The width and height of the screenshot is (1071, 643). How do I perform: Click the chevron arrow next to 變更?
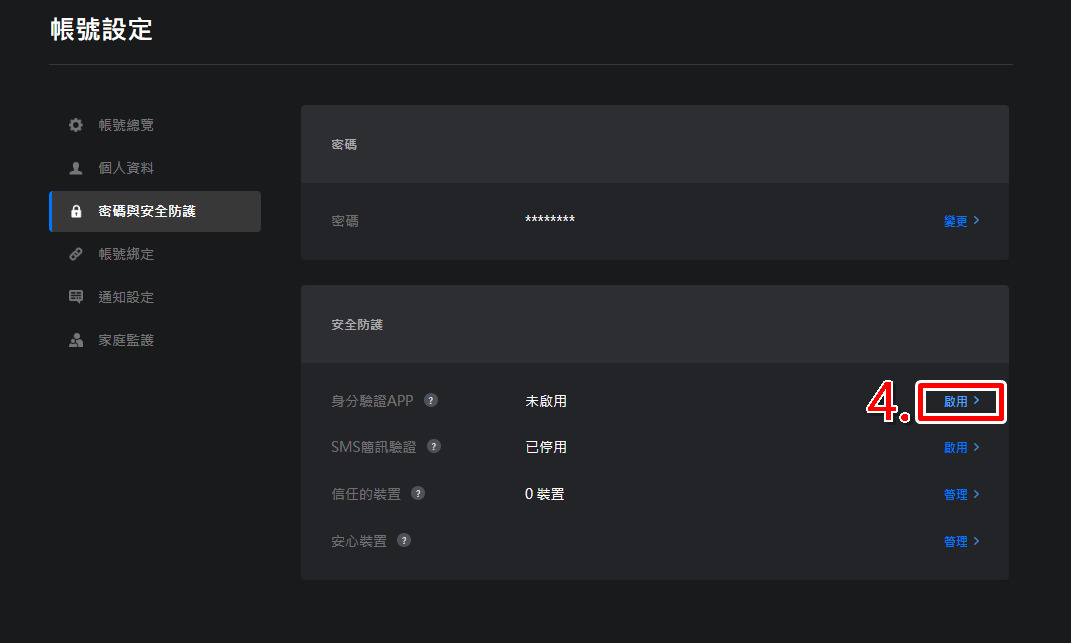977,220
